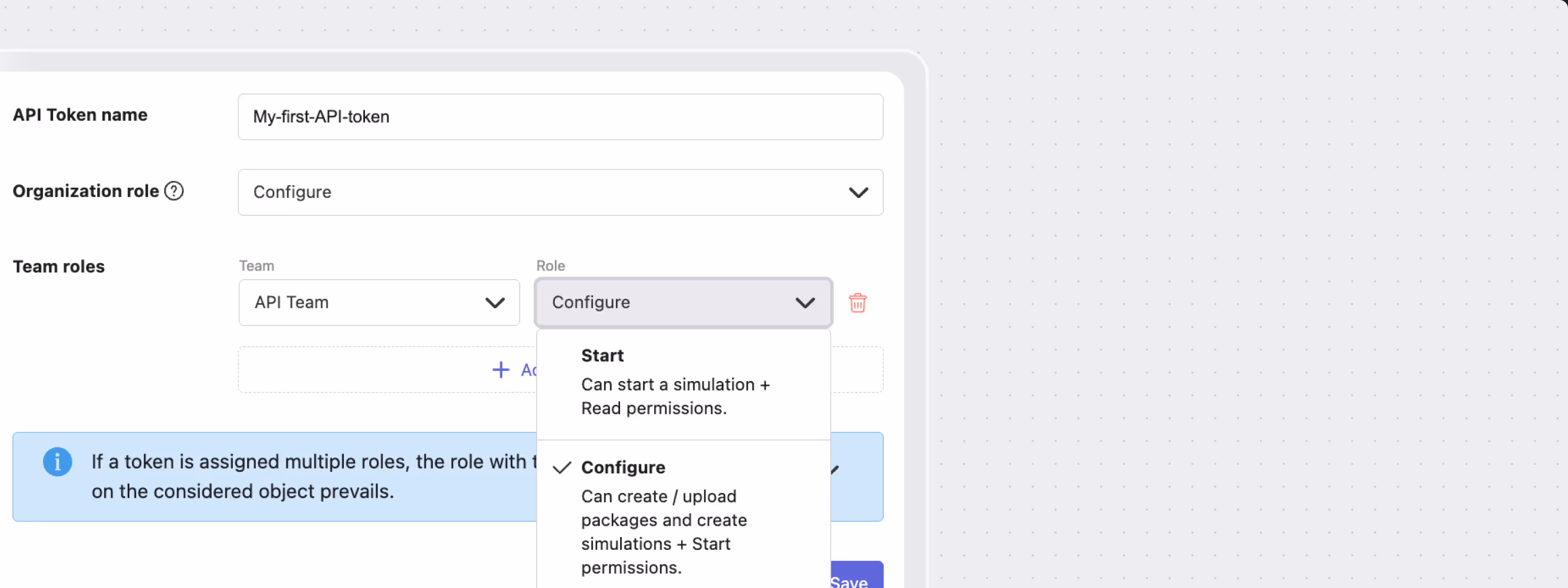Click the blue info icon in the banner

click(x=58, y=462)
